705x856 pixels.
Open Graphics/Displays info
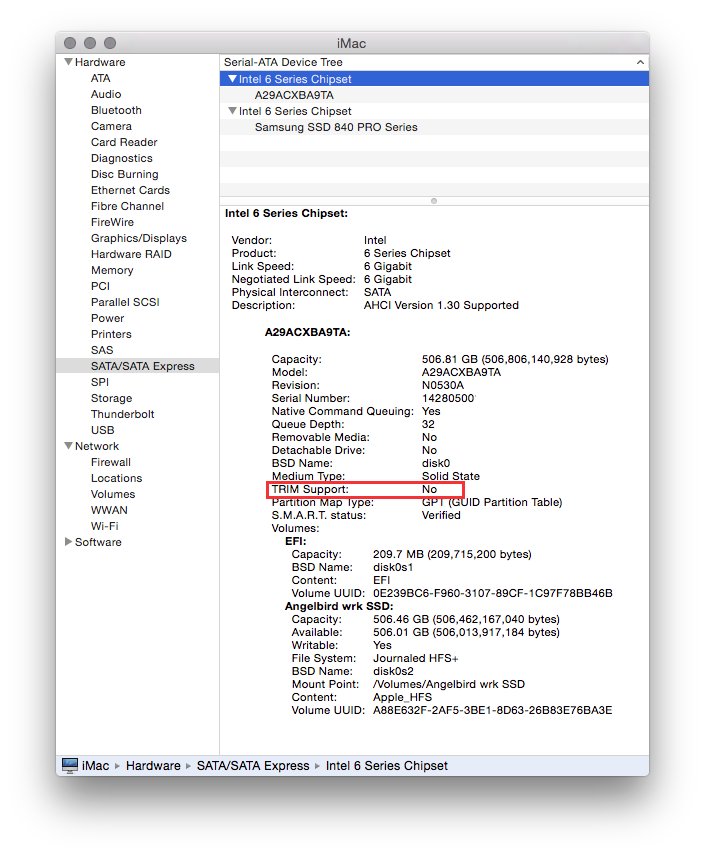[x=139, y=238]
